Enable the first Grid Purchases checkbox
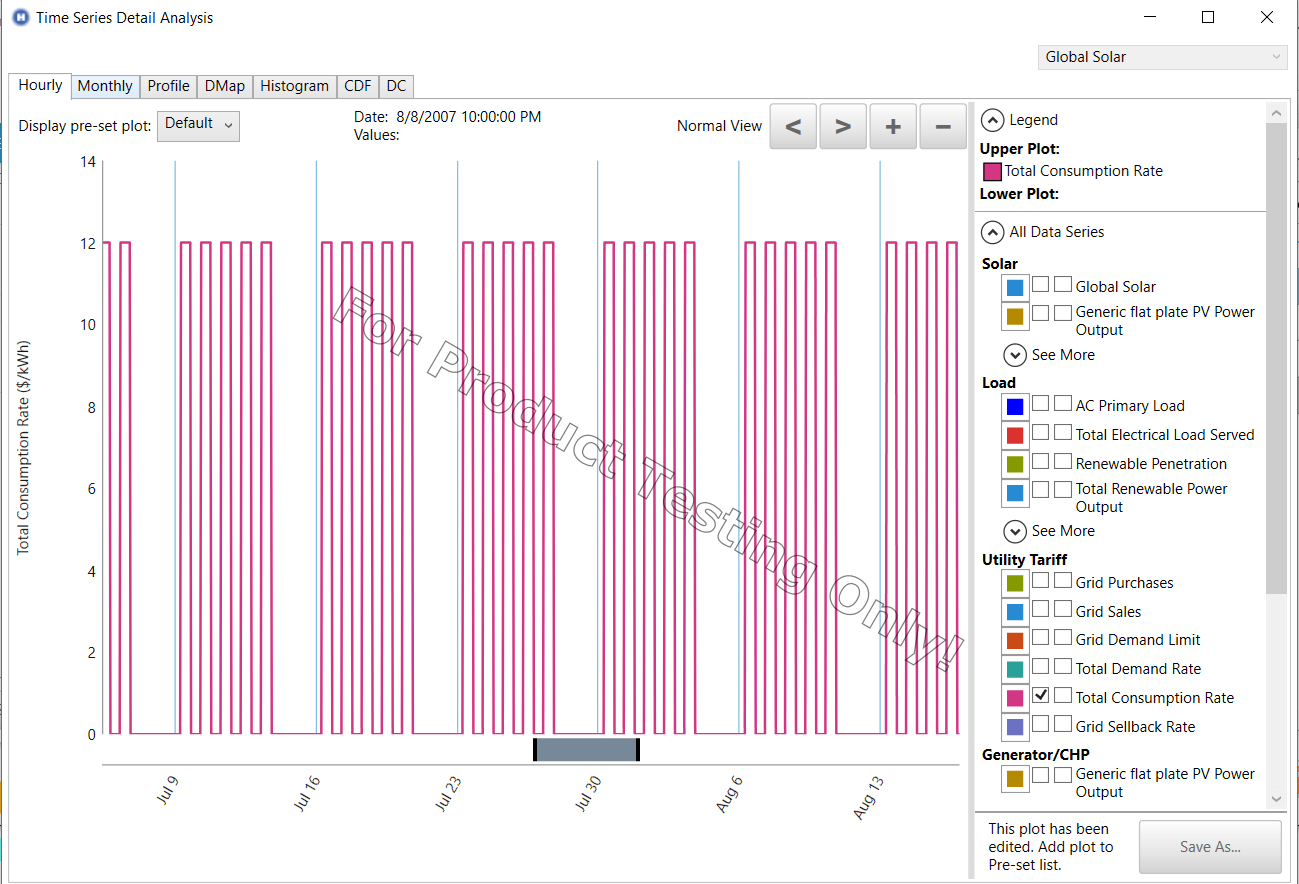1299x884 pixels. [1041, 581]
